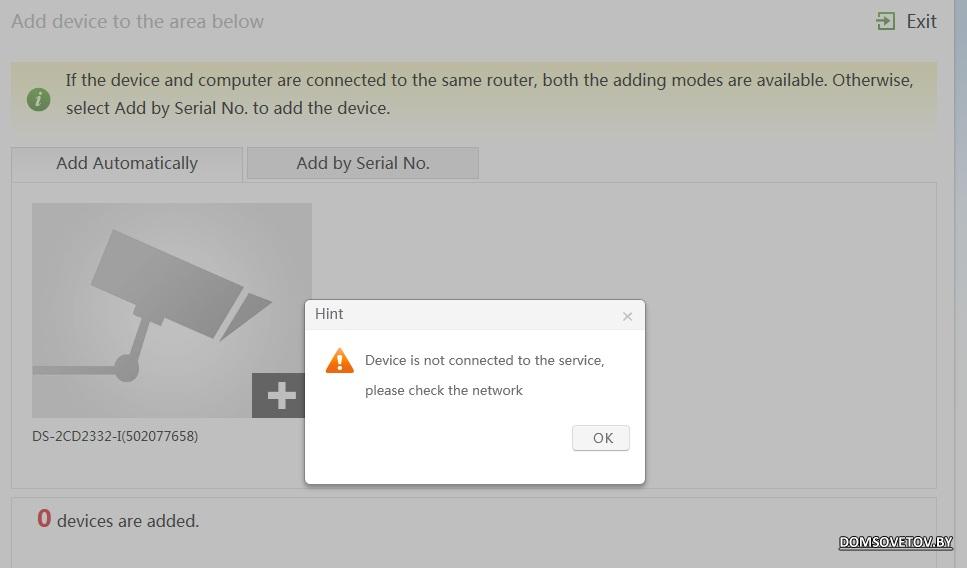Image resolution: width=967 pixels, height=568 pixels.
Task: Click the red zero device counter
Action: point(44,519)
